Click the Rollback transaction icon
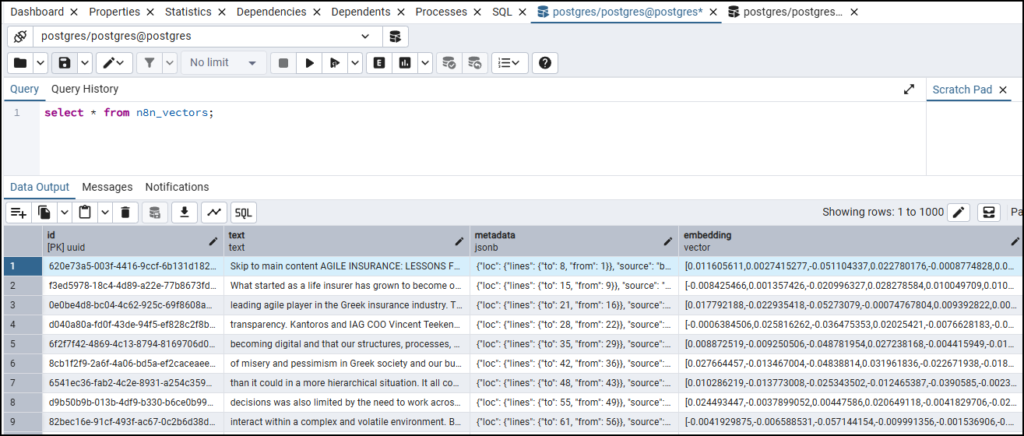1024x436 pixels. pyautogui.click(x=475, y=63)
